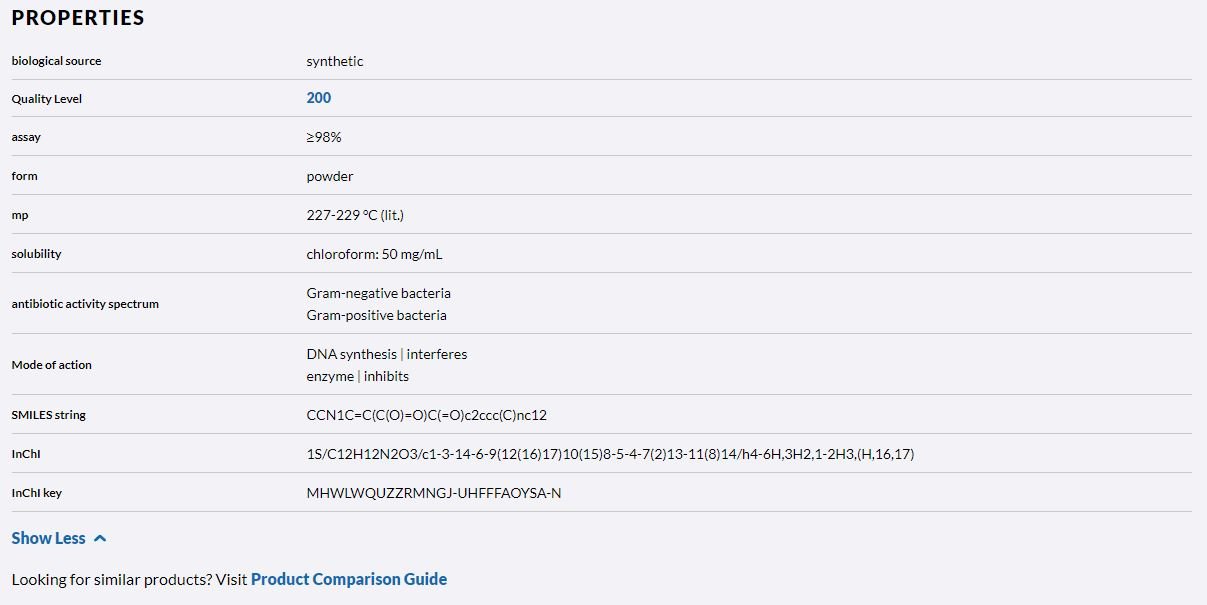Click the antibiotic activity spectrum label
The image size is (1207, 605).
(x=85, y=304)
